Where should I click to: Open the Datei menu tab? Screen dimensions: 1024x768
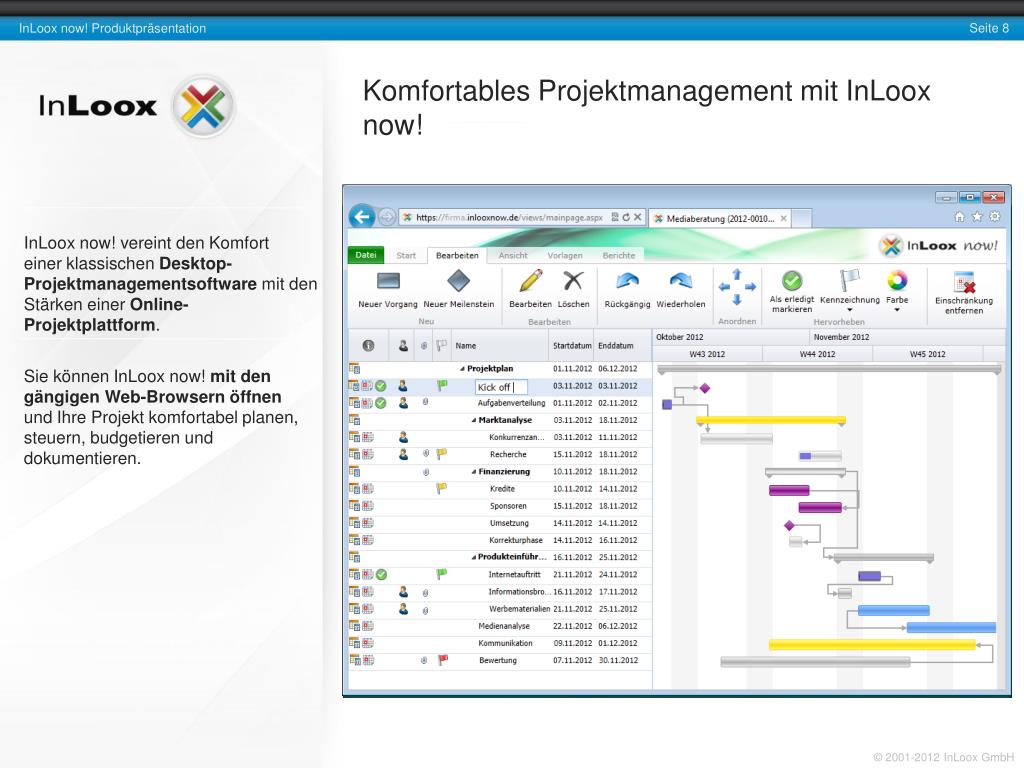pyautogui.click(x=366, y=255)
